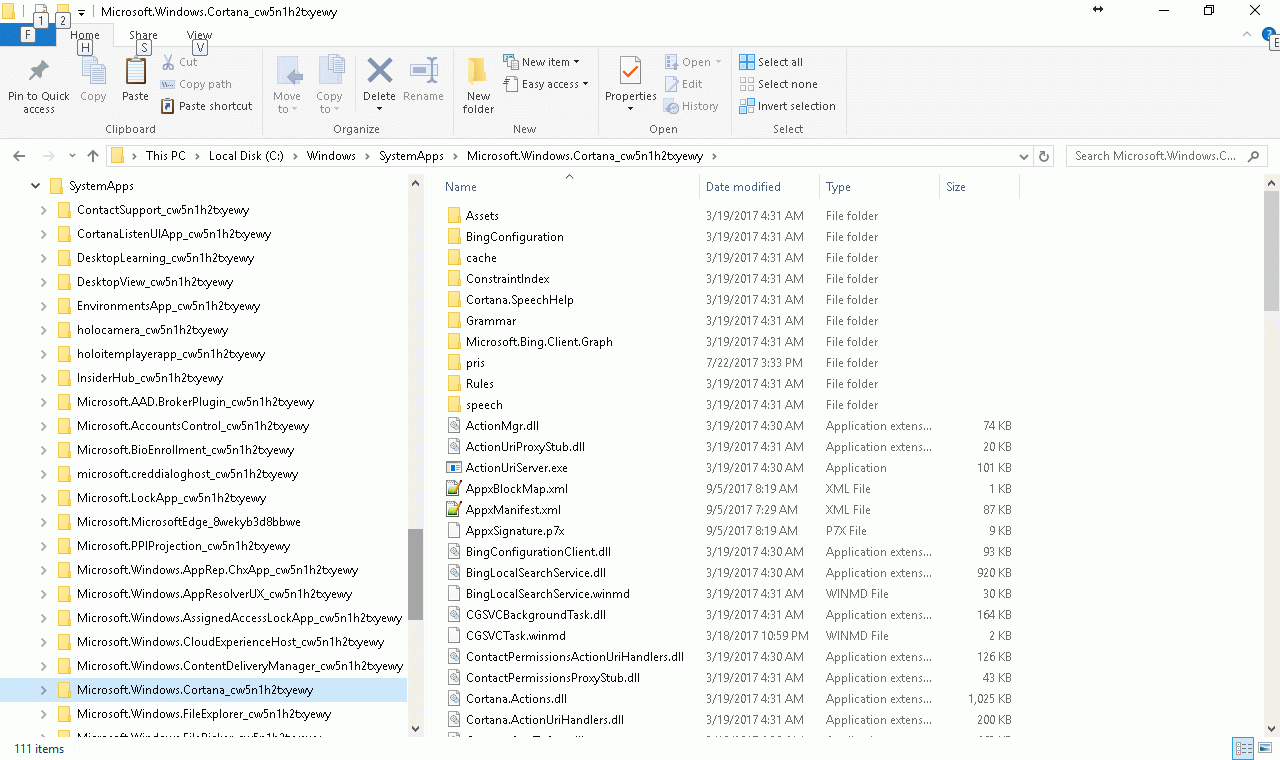Collapse the SystemApps tree node
The width and height of the screenshot is (1280, 760).
click(x=35, y=186)
